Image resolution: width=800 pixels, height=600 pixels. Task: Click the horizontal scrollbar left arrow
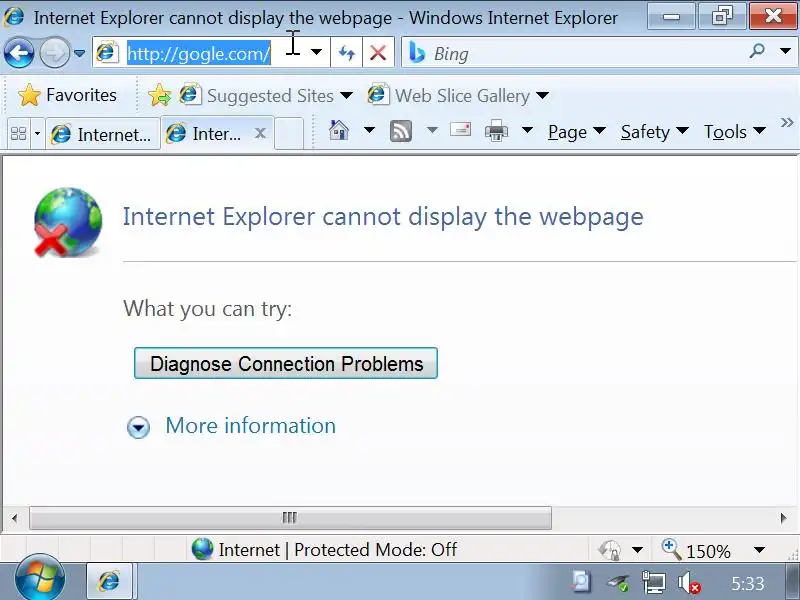pos(14,518)
